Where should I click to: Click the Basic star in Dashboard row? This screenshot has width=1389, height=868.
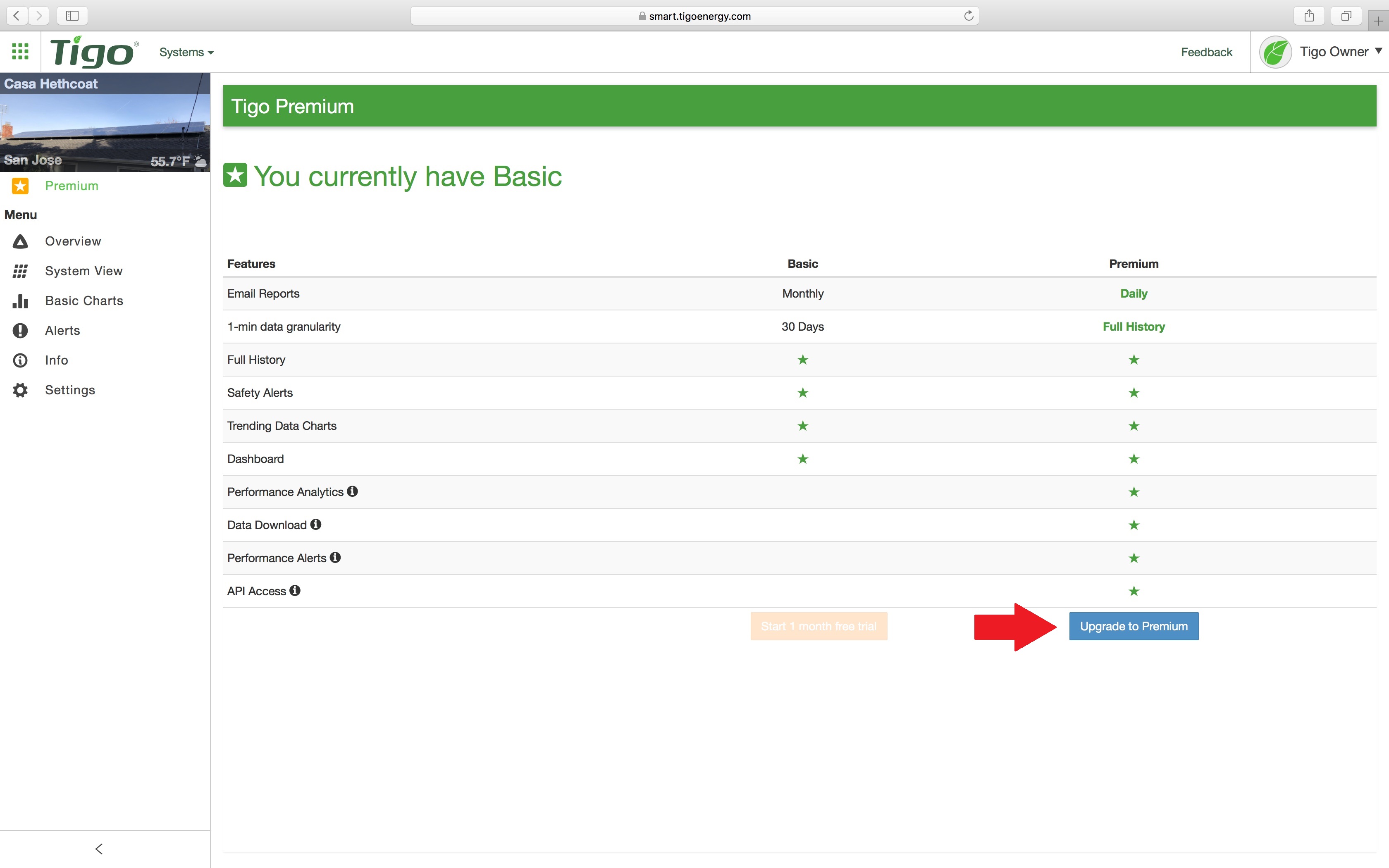click(802, 459)
